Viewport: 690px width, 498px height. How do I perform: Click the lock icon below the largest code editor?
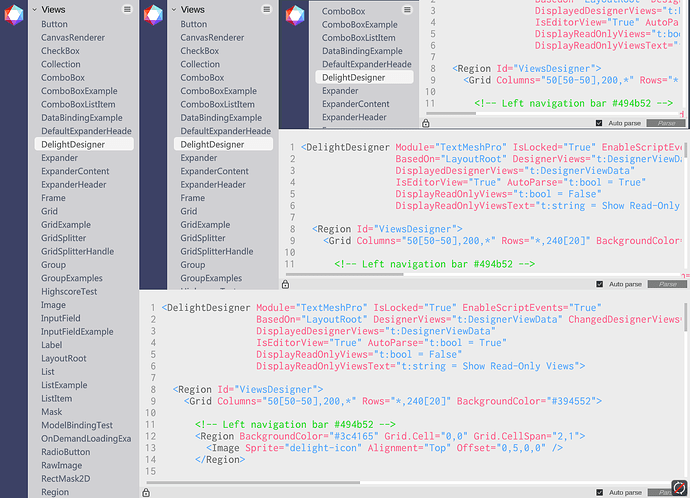click(x=146, y=493)
